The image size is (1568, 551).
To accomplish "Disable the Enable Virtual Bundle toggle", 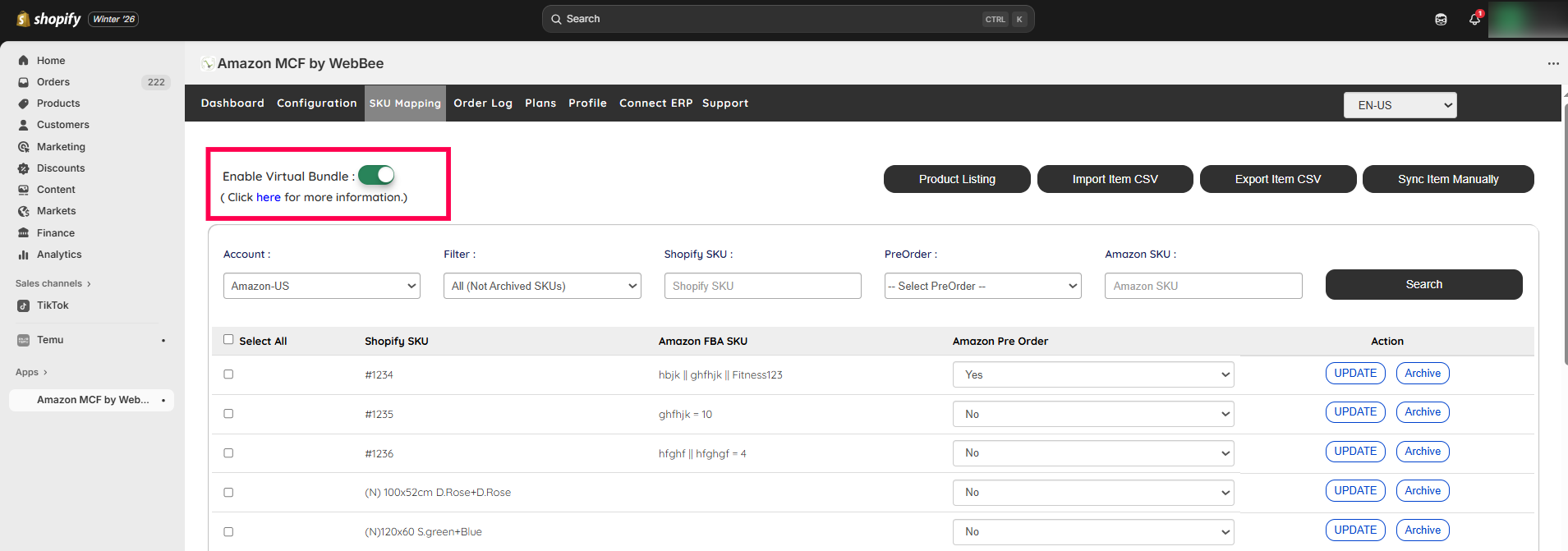I will point(377,176).
